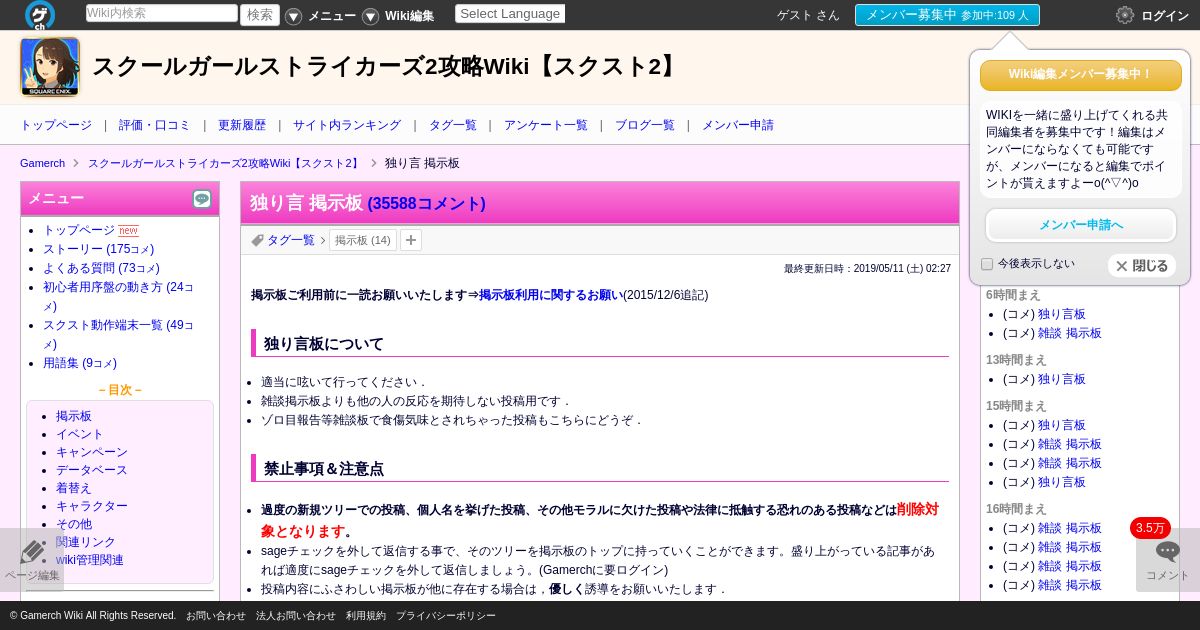Click the メンバー申請へ button
The width and height of the screenshot is (1200, 630).
point(1081,225)
